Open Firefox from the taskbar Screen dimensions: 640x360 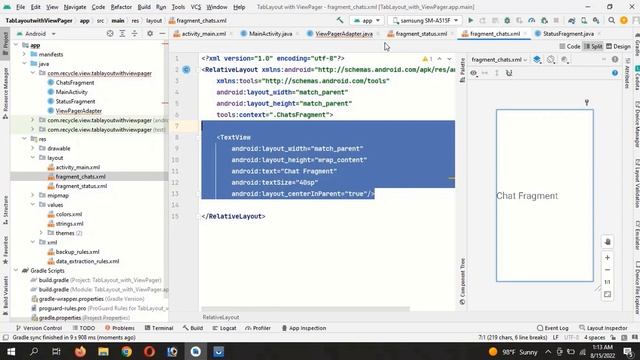[80, 351]
